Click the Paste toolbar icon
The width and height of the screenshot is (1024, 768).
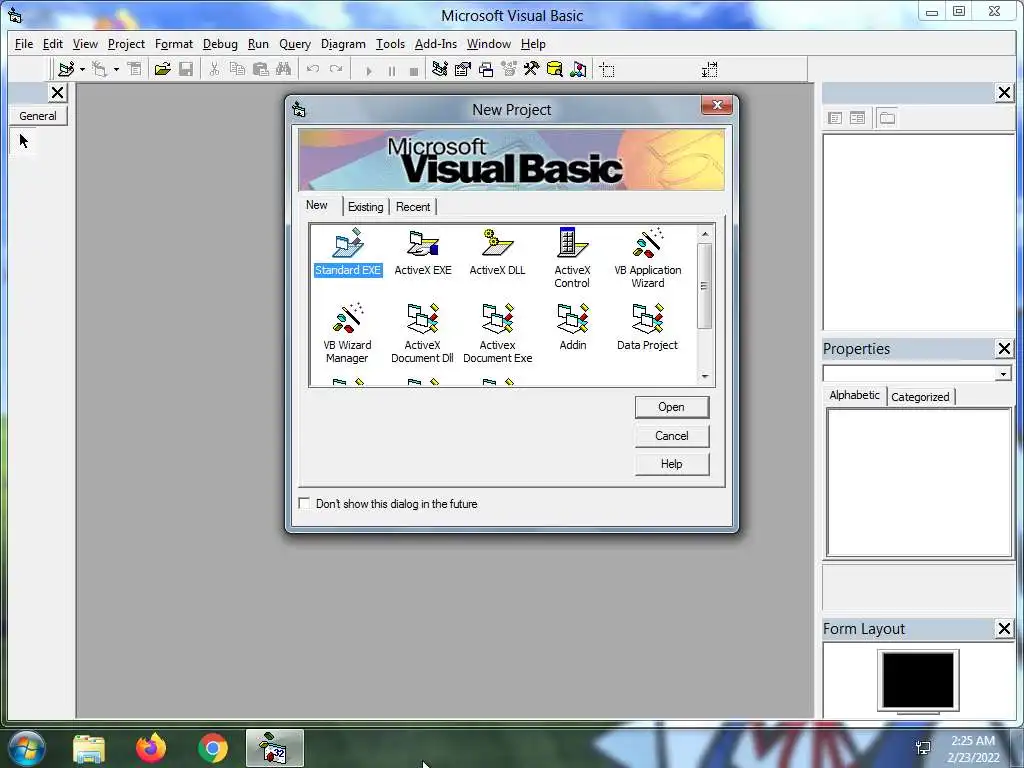tap(261, 69)
